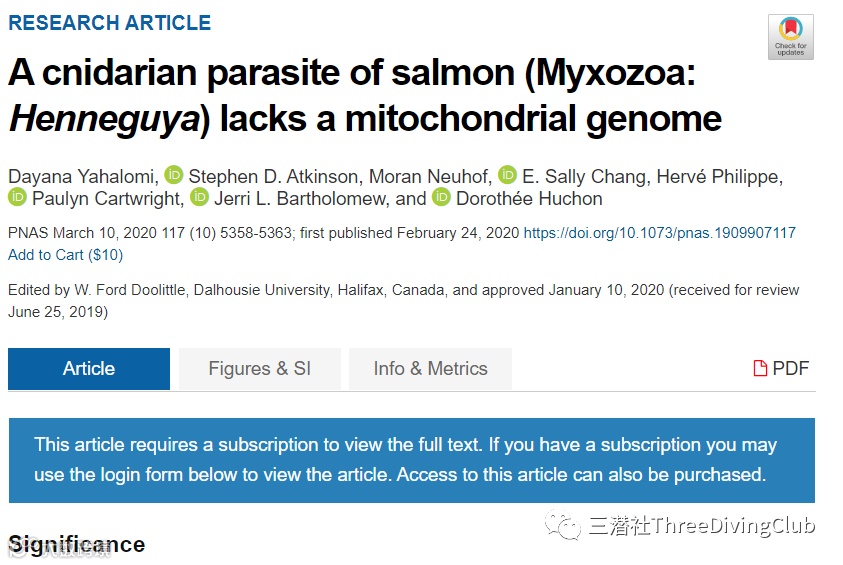Open the PDF version of the article

pyautogui.click(x=781, y=369)
